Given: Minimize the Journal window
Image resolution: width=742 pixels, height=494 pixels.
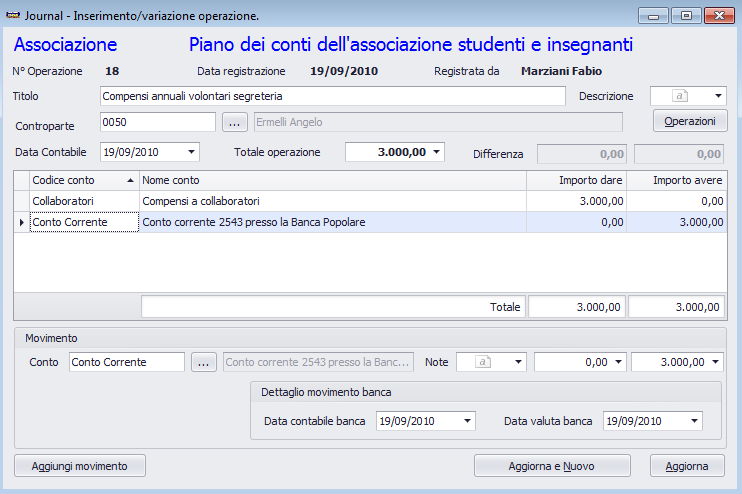Looking at the screenshot, I should tap(653, 16).
